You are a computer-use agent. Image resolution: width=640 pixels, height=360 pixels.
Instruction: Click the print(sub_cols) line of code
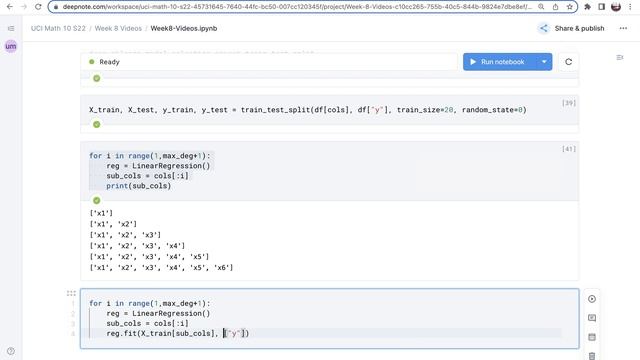[x=138, y=186]
